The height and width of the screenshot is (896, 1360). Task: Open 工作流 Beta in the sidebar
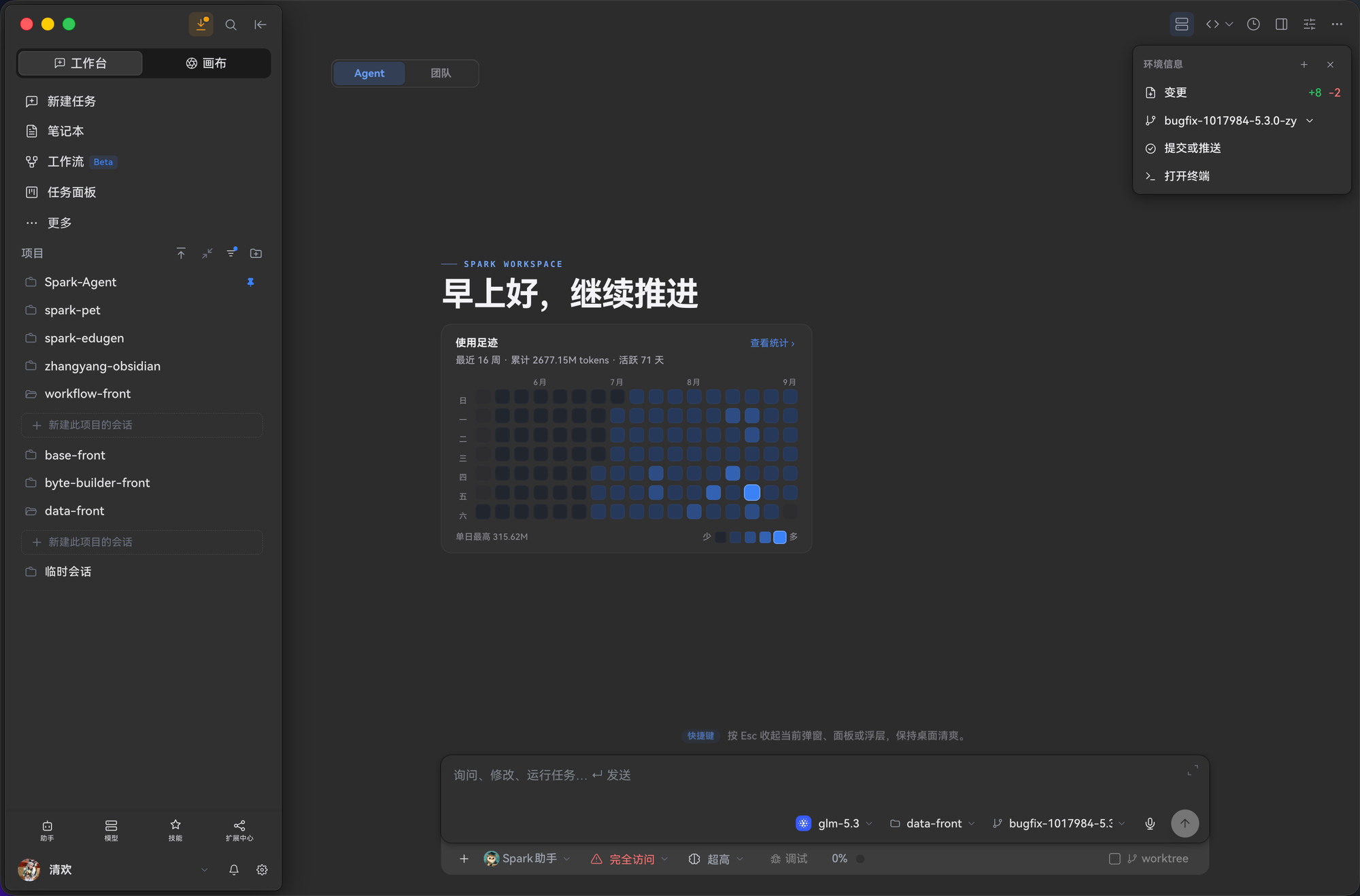coord(141,162)
